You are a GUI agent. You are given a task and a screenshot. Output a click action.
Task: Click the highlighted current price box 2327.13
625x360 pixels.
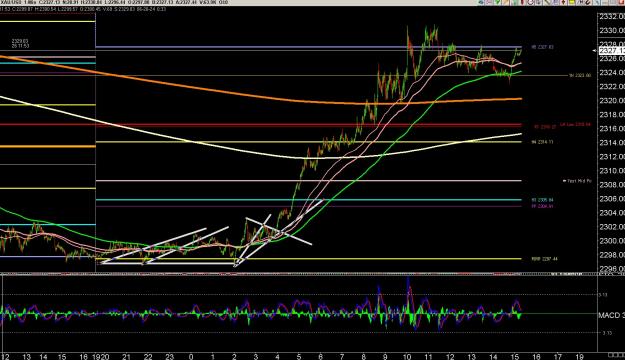pos(611,51)
